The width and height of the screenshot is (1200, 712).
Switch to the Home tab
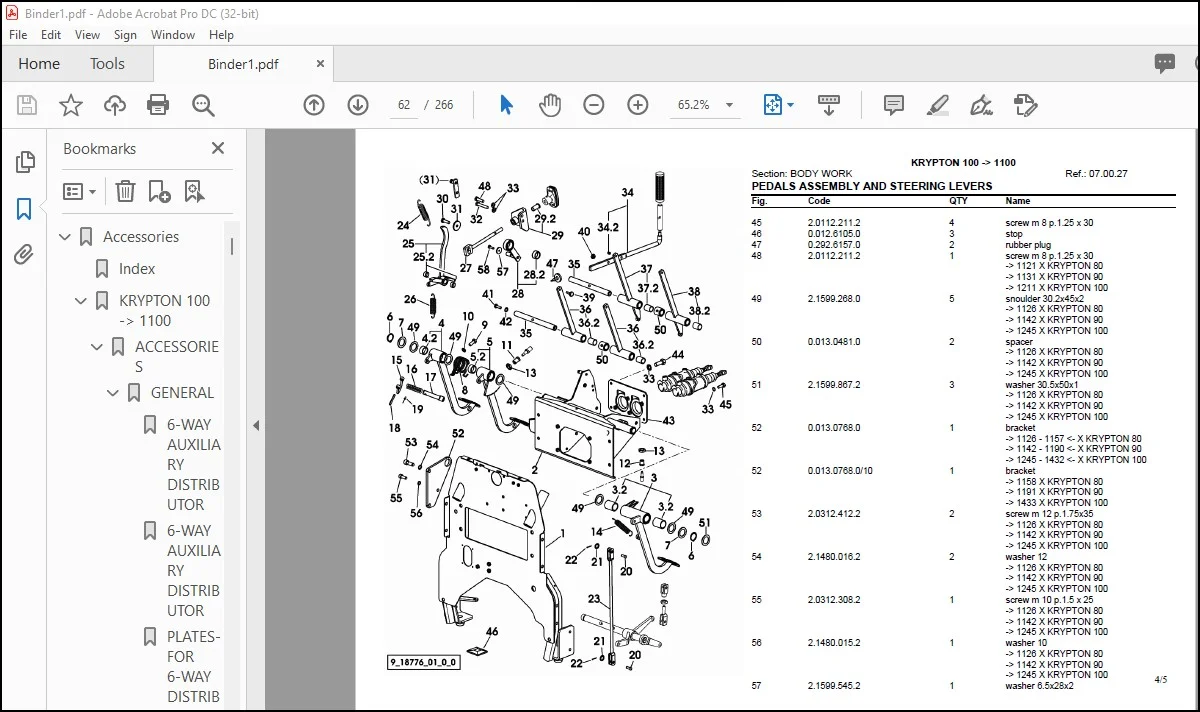pyautogui.click(x=39, y=63)
